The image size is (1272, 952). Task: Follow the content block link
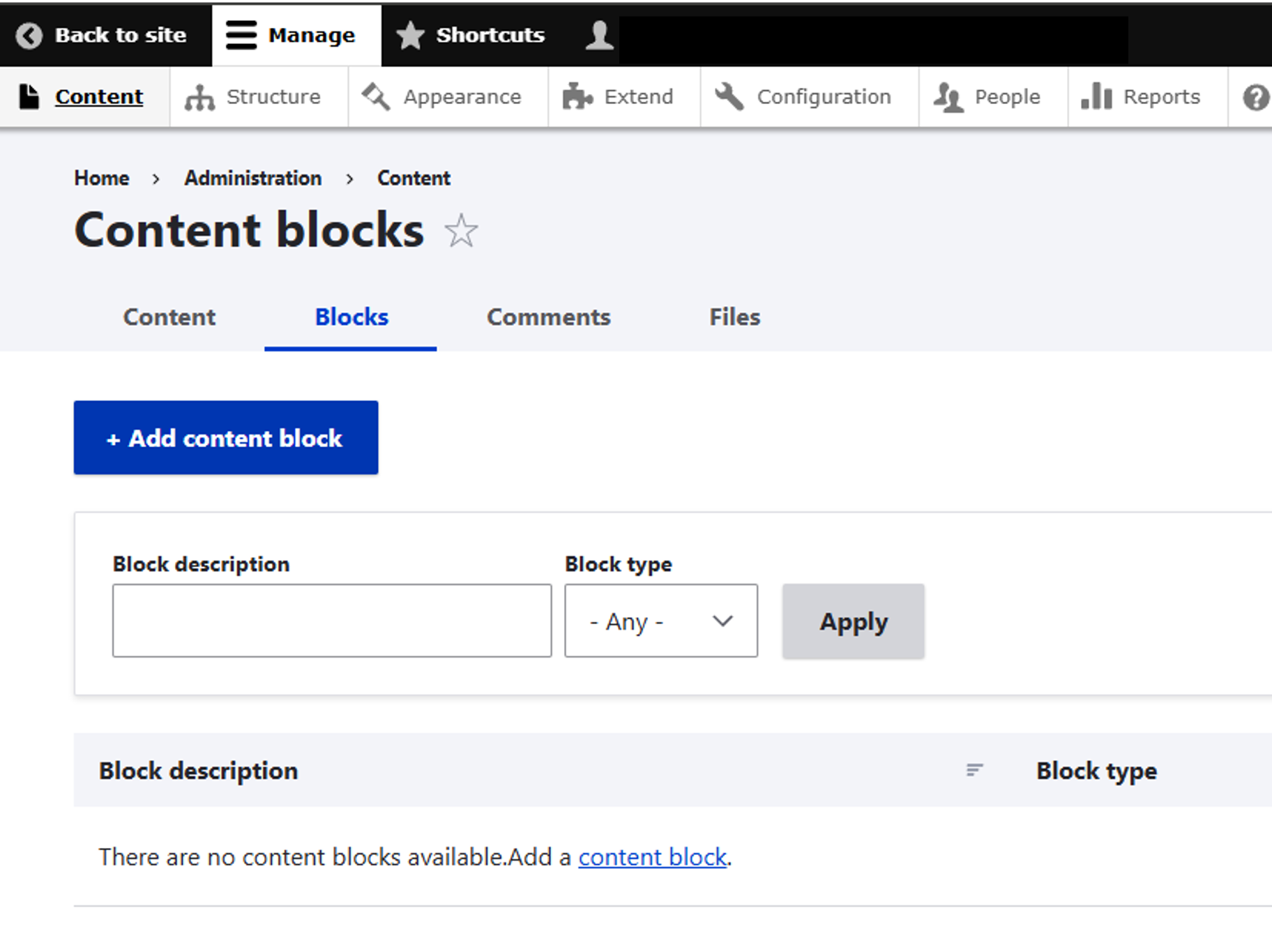click(x=651, y=856)
